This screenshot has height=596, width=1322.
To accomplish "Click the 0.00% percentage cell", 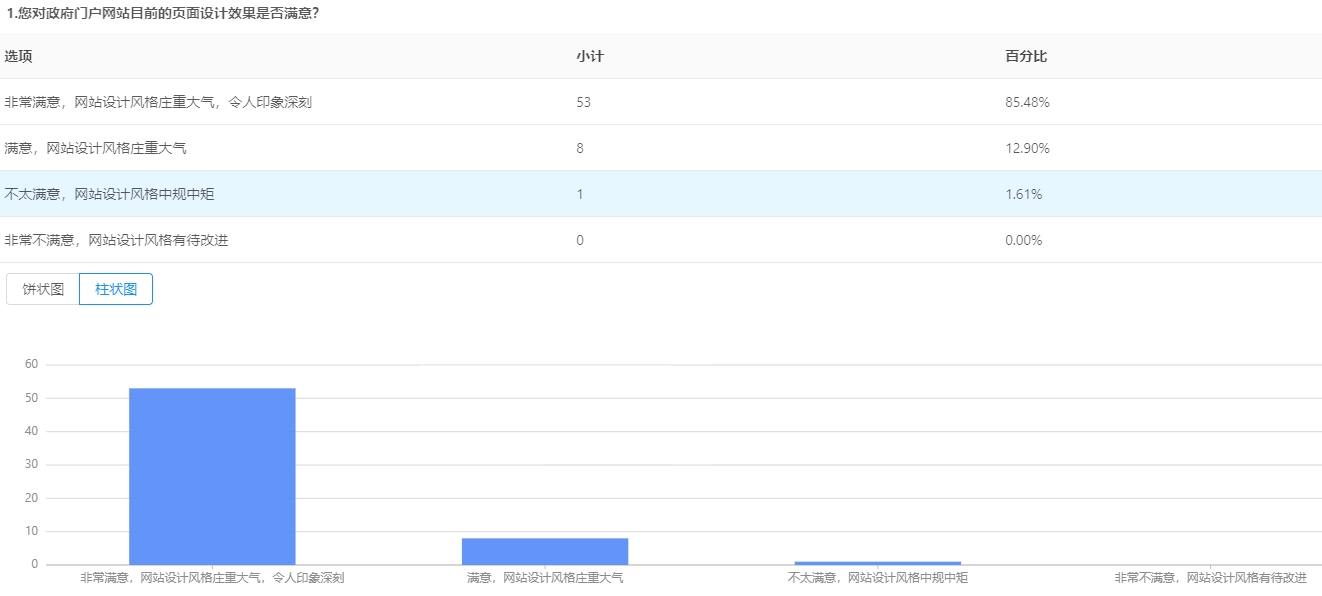I will pyautogui.click(x=1023, y=240).
